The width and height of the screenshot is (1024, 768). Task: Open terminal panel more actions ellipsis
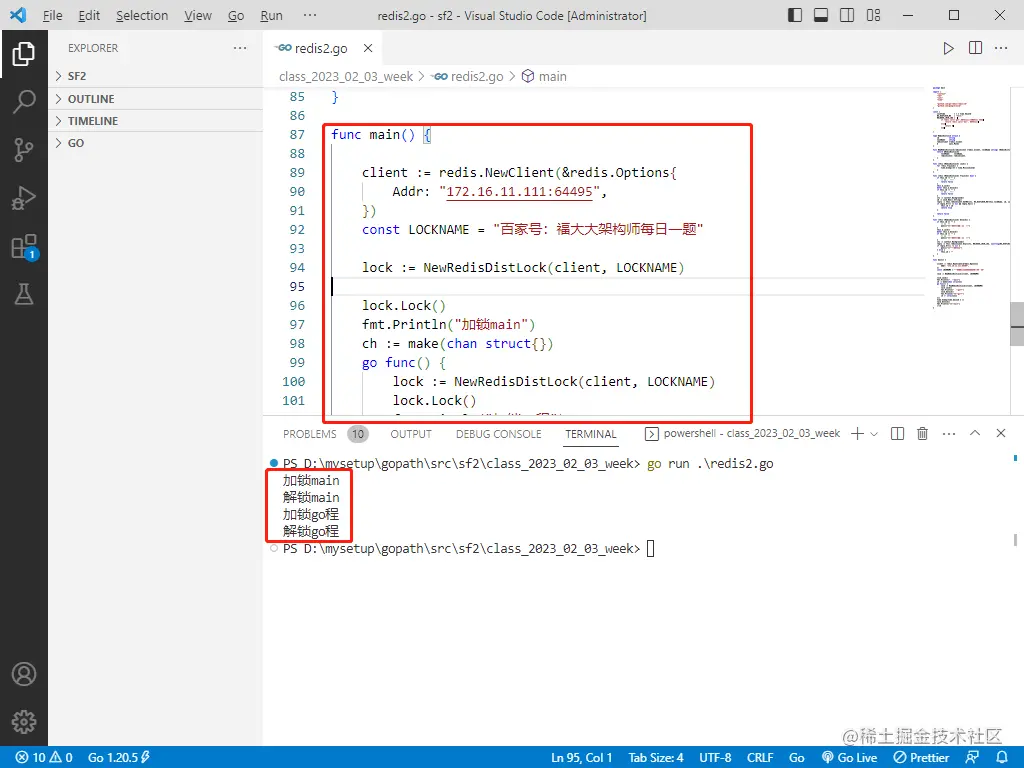tap(949, 434)
